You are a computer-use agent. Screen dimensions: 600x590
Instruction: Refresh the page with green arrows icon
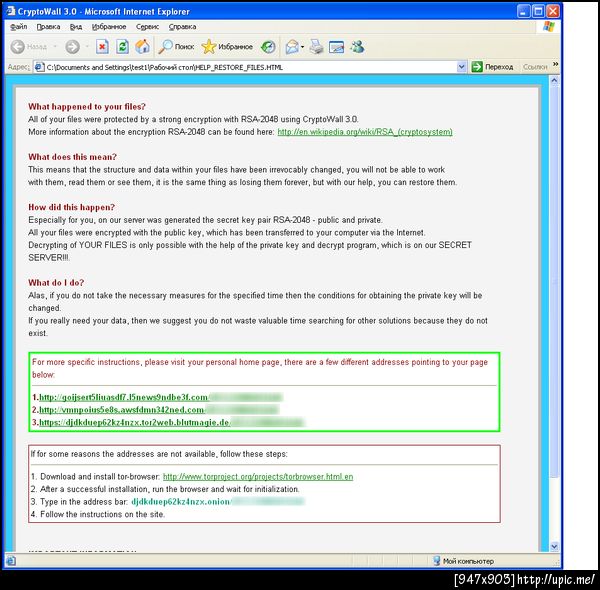[x=122, y=47]
